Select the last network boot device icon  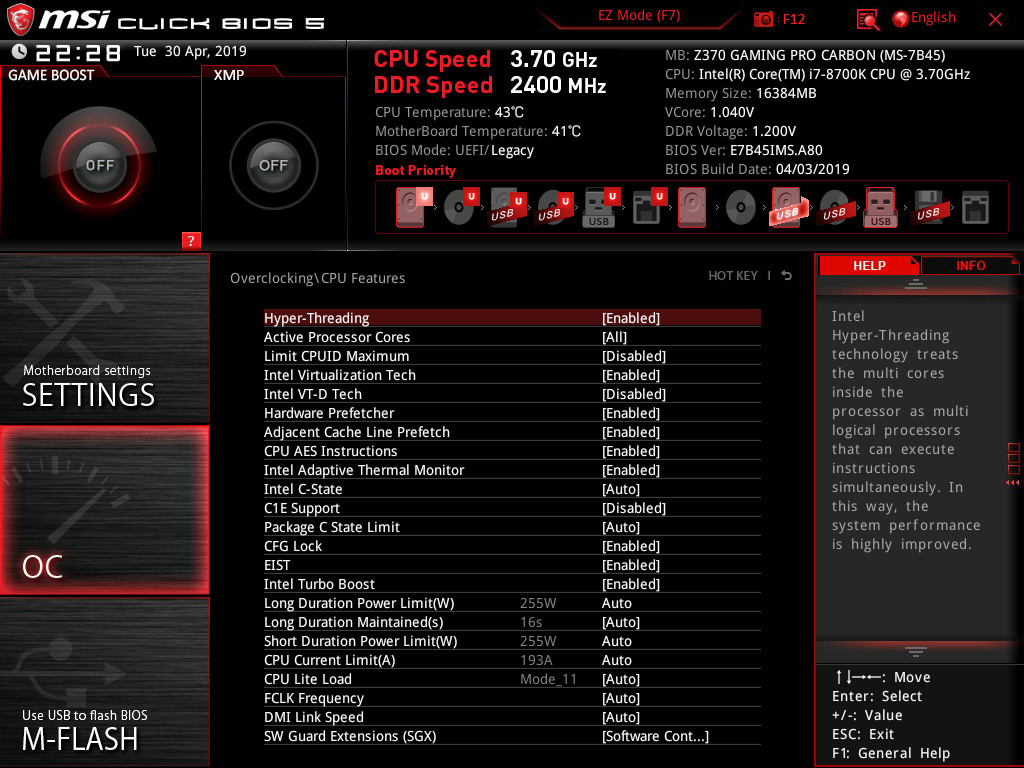pyautogui.click(x=975, y=208)
